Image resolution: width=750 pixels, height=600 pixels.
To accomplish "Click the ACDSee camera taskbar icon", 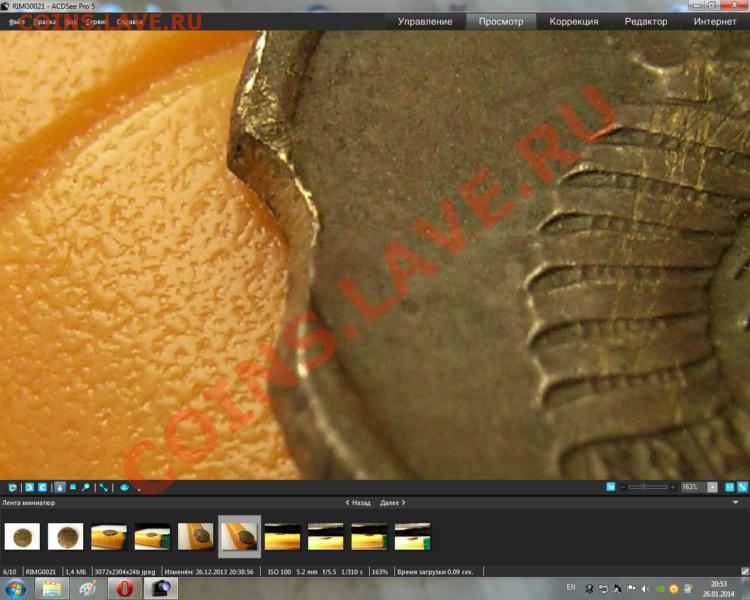I will click(x=161, y=589).
